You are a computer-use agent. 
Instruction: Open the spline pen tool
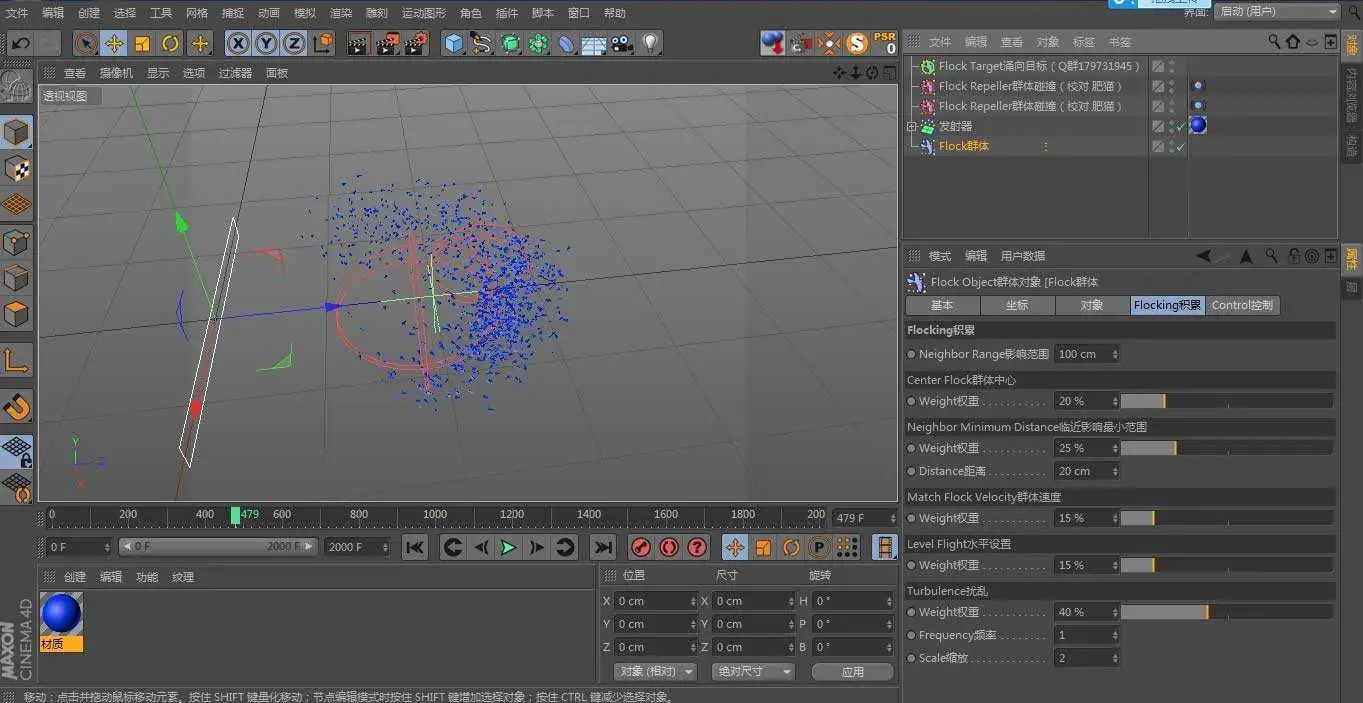[x=482, y=43]
